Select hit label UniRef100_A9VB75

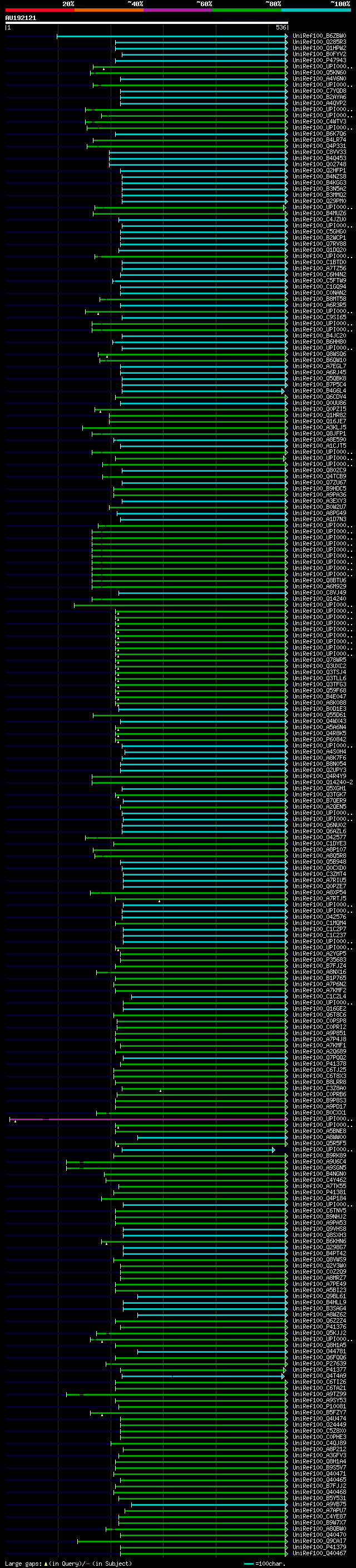[319, 1504]
